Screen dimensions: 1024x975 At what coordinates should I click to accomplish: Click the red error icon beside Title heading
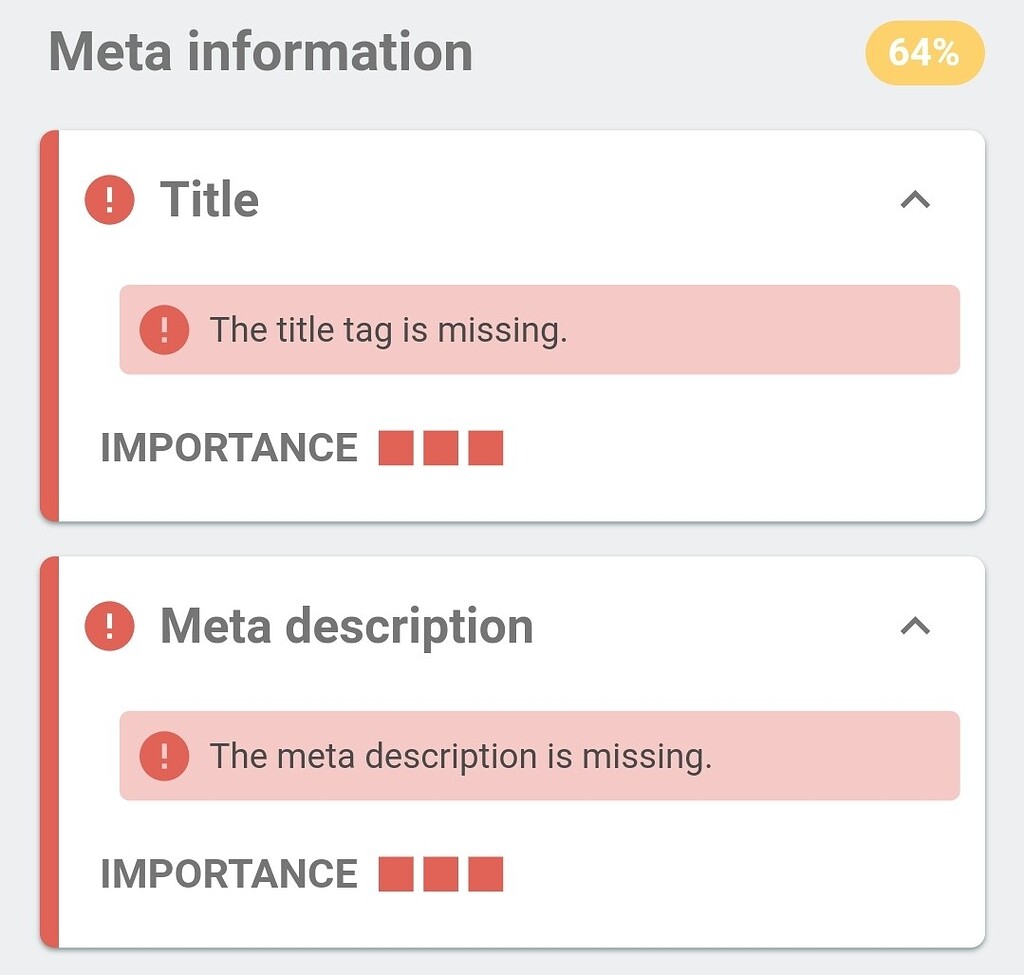coord(110,200)
